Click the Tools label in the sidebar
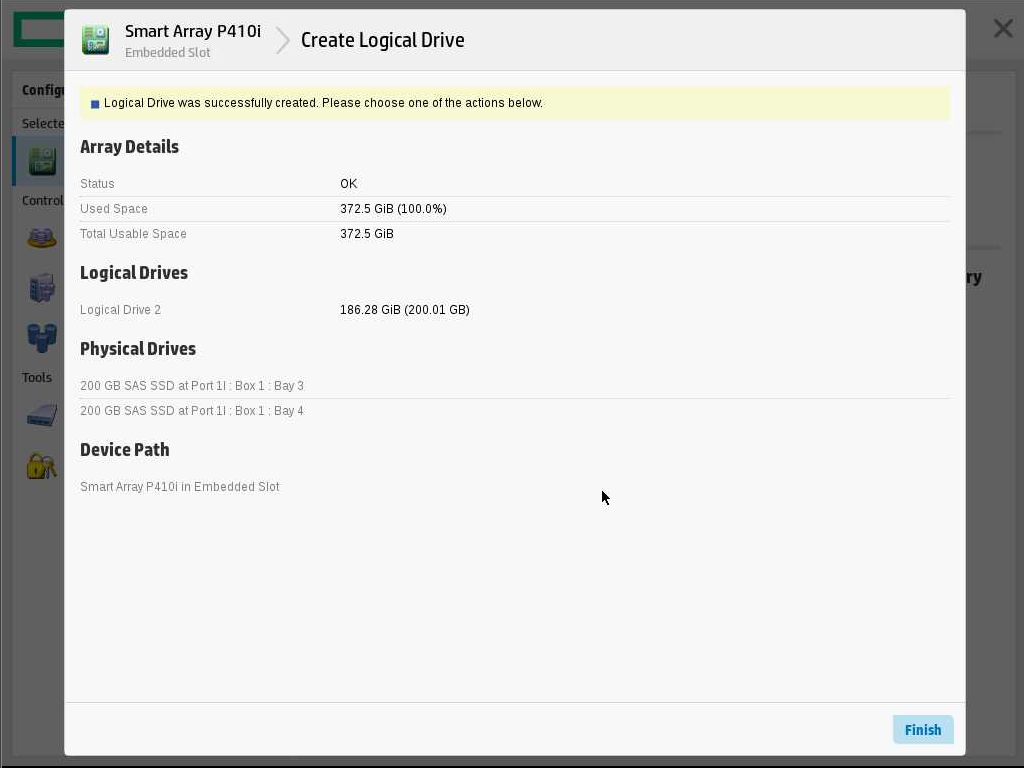 coord(37,377)
